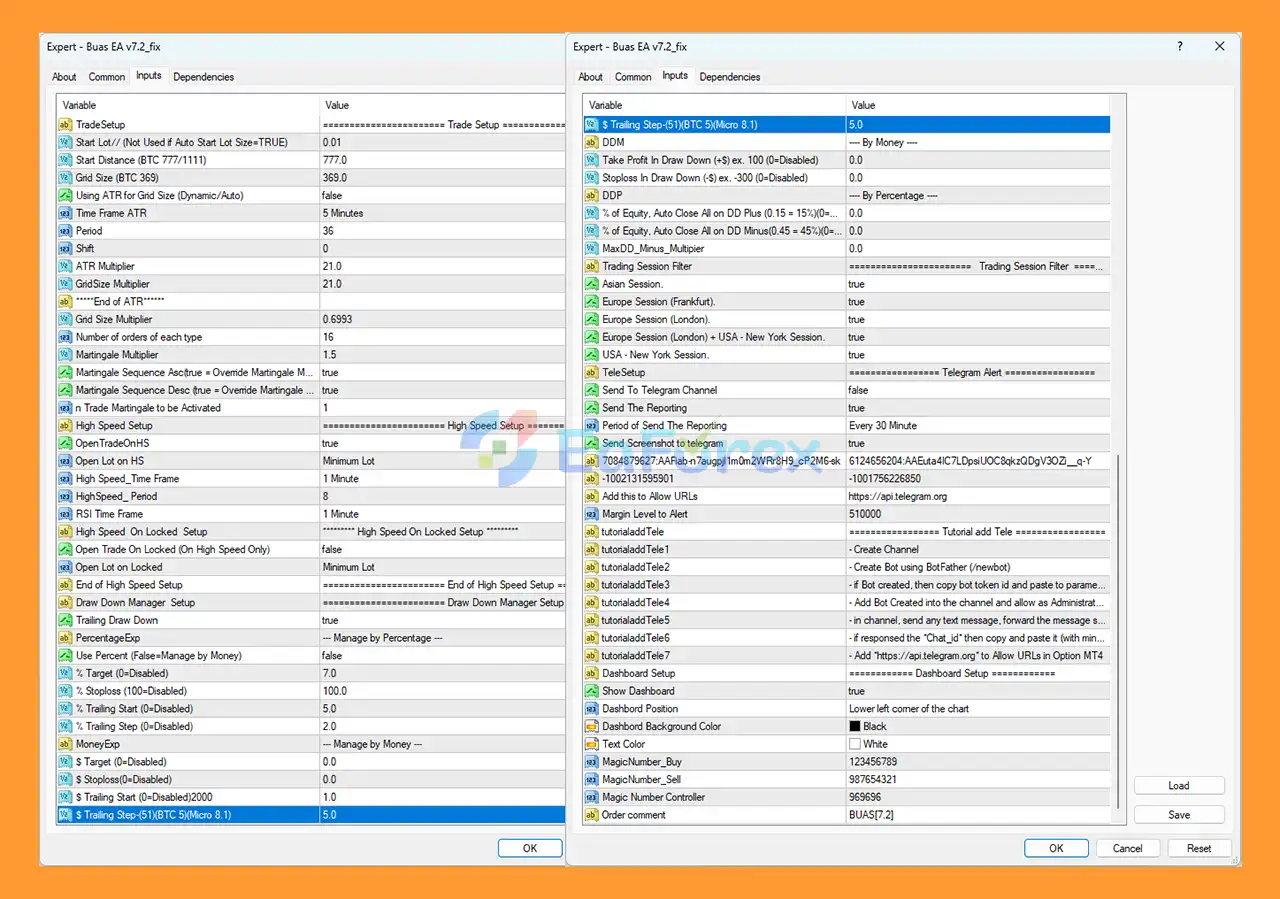
Task: Click the icon beside Show Dashboard
Action: [x=592, y=691]
